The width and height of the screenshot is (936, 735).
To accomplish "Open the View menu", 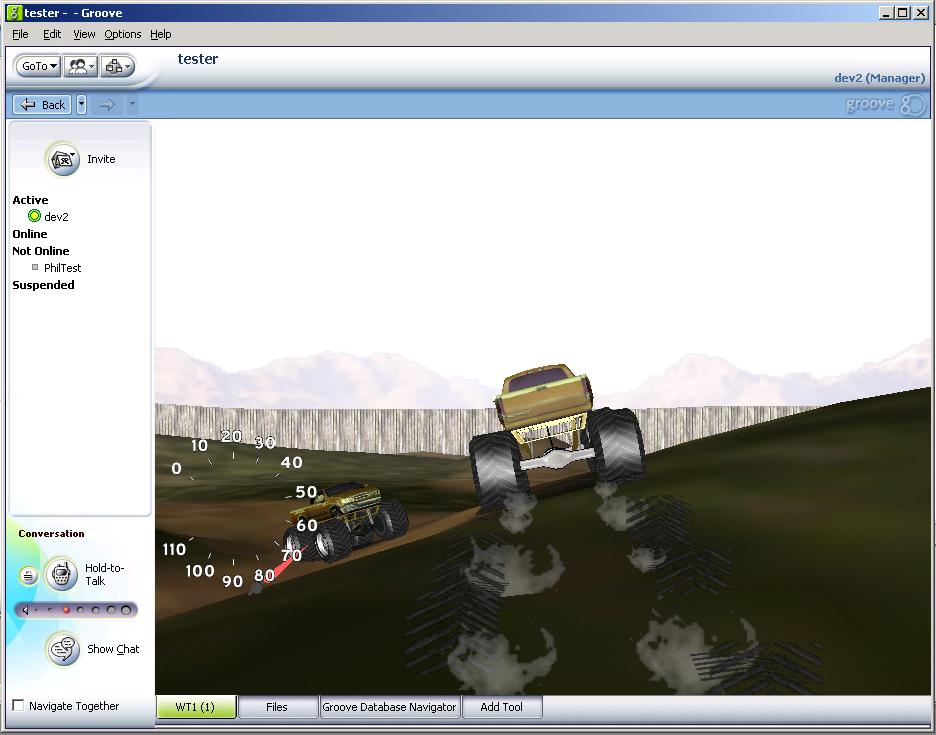I will [x=84, y=34].
